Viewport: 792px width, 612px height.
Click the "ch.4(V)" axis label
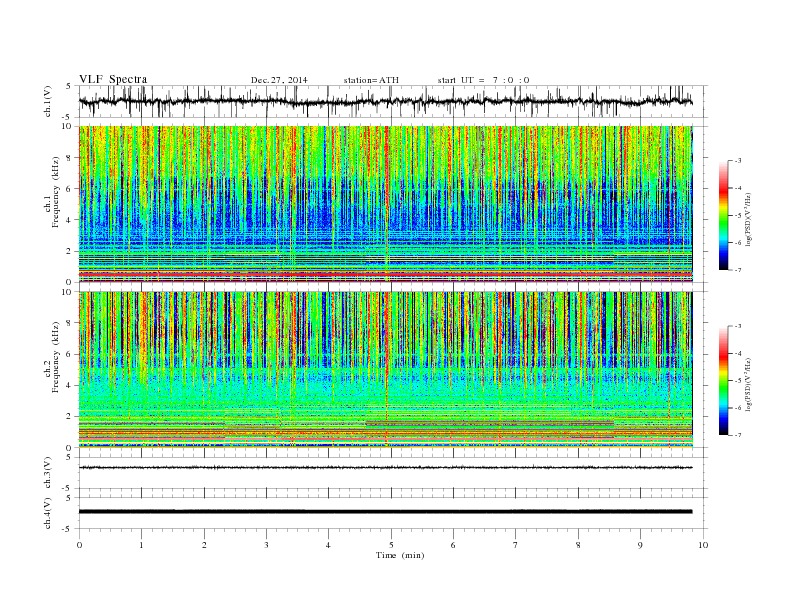point(48,513)
